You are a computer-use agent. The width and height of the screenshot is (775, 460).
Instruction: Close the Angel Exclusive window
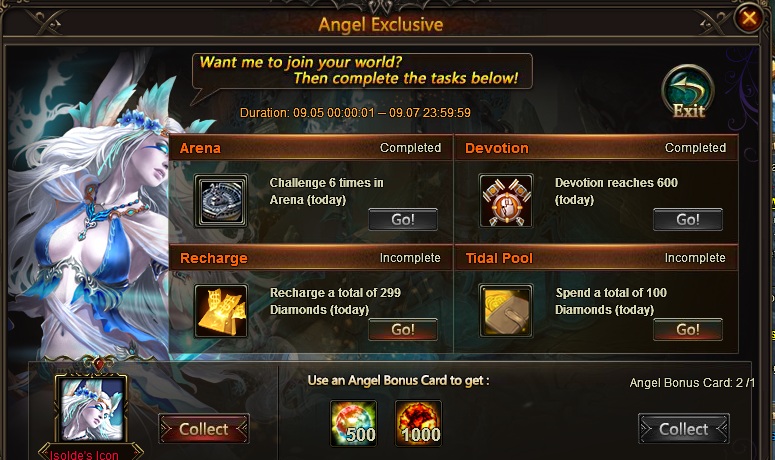coord(749,18)
